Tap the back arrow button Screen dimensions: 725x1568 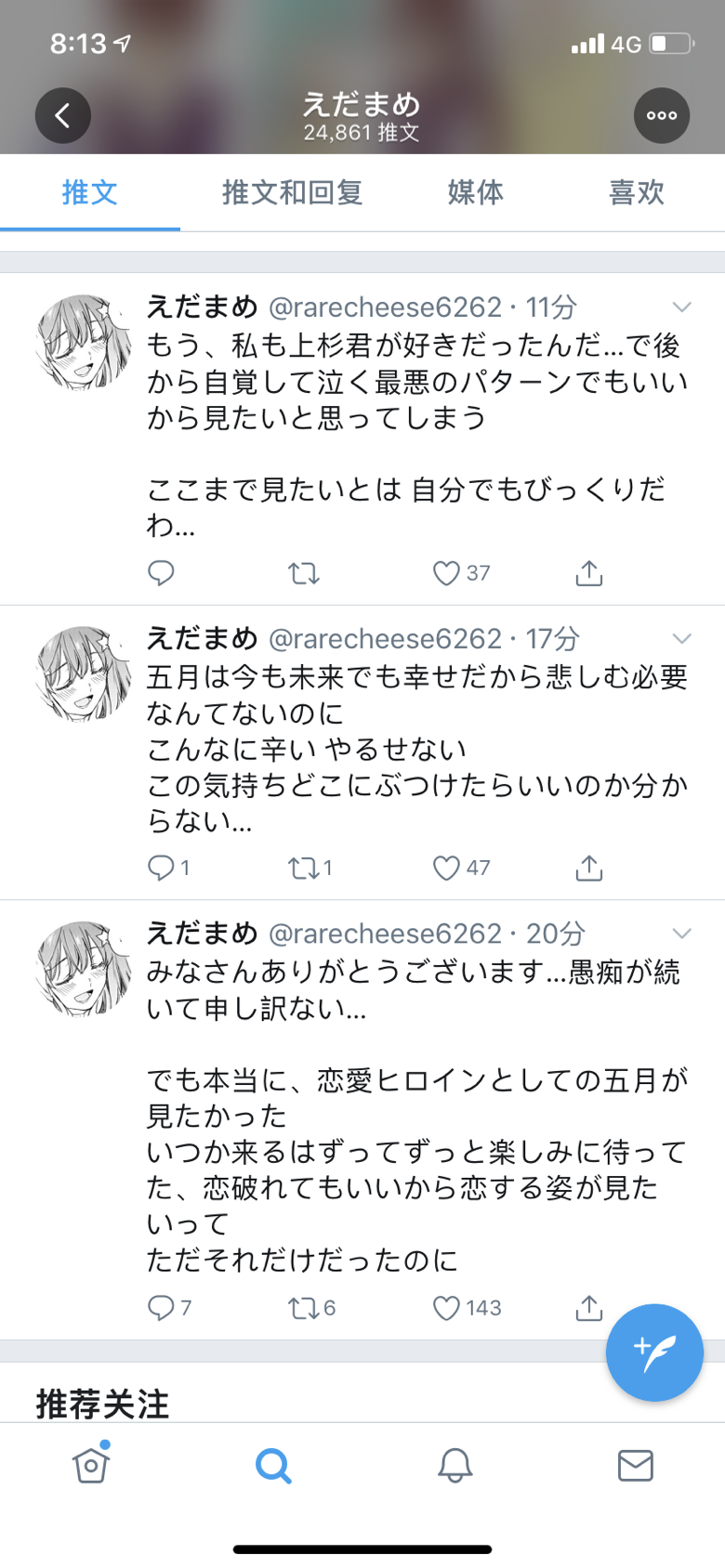click(63, 116)
